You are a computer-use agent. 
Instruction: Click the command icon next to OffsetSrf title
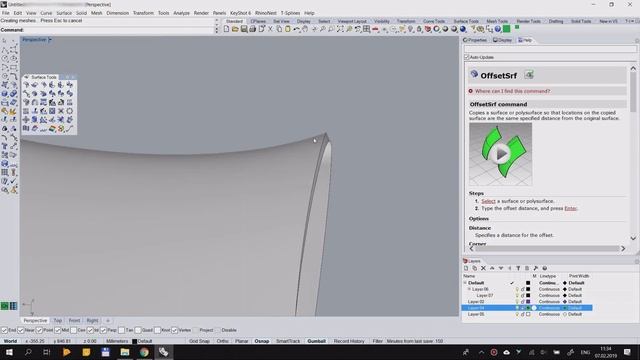click(529, 75)
